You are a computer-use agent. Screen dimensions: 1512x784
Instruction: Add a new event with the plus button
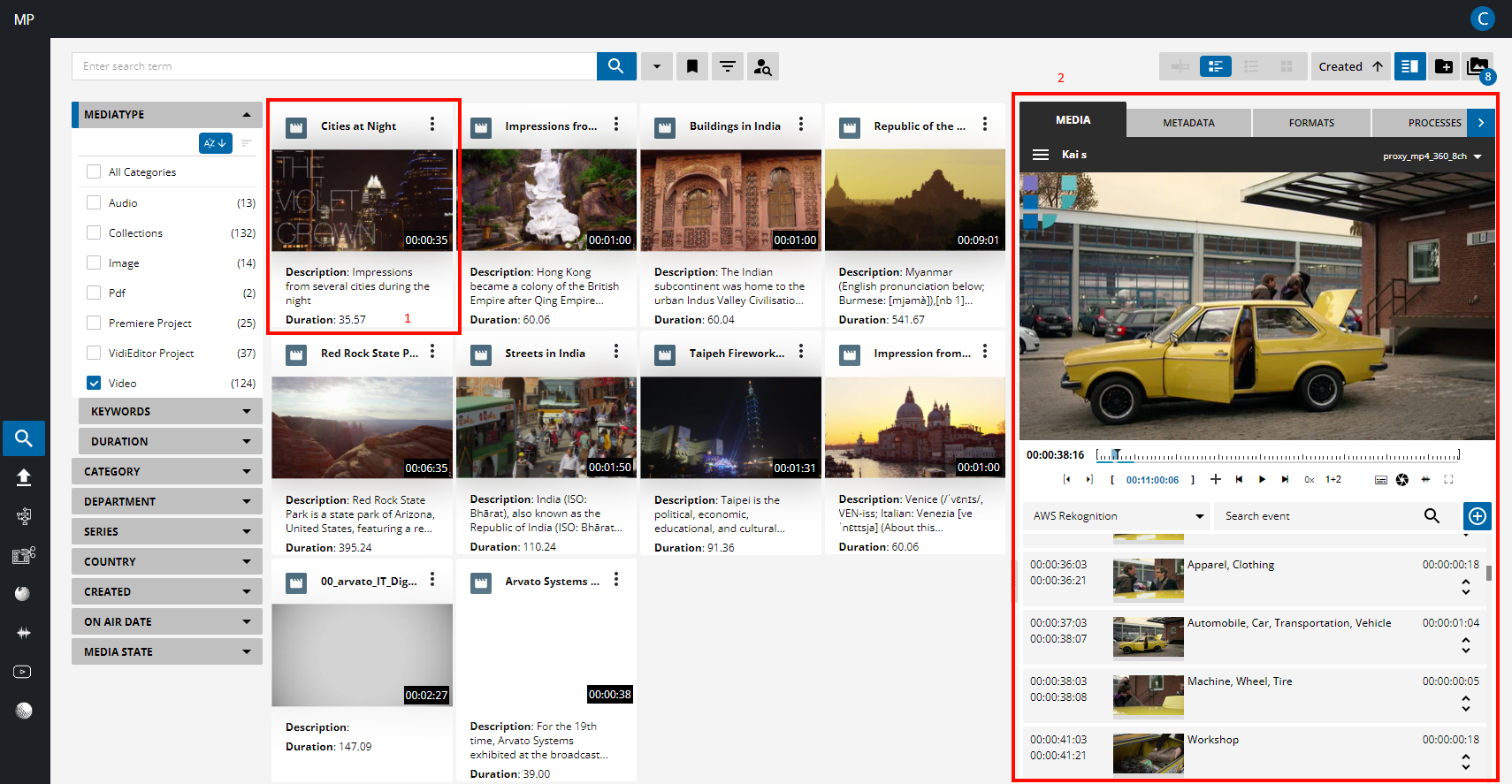(x=1477, y=516)
